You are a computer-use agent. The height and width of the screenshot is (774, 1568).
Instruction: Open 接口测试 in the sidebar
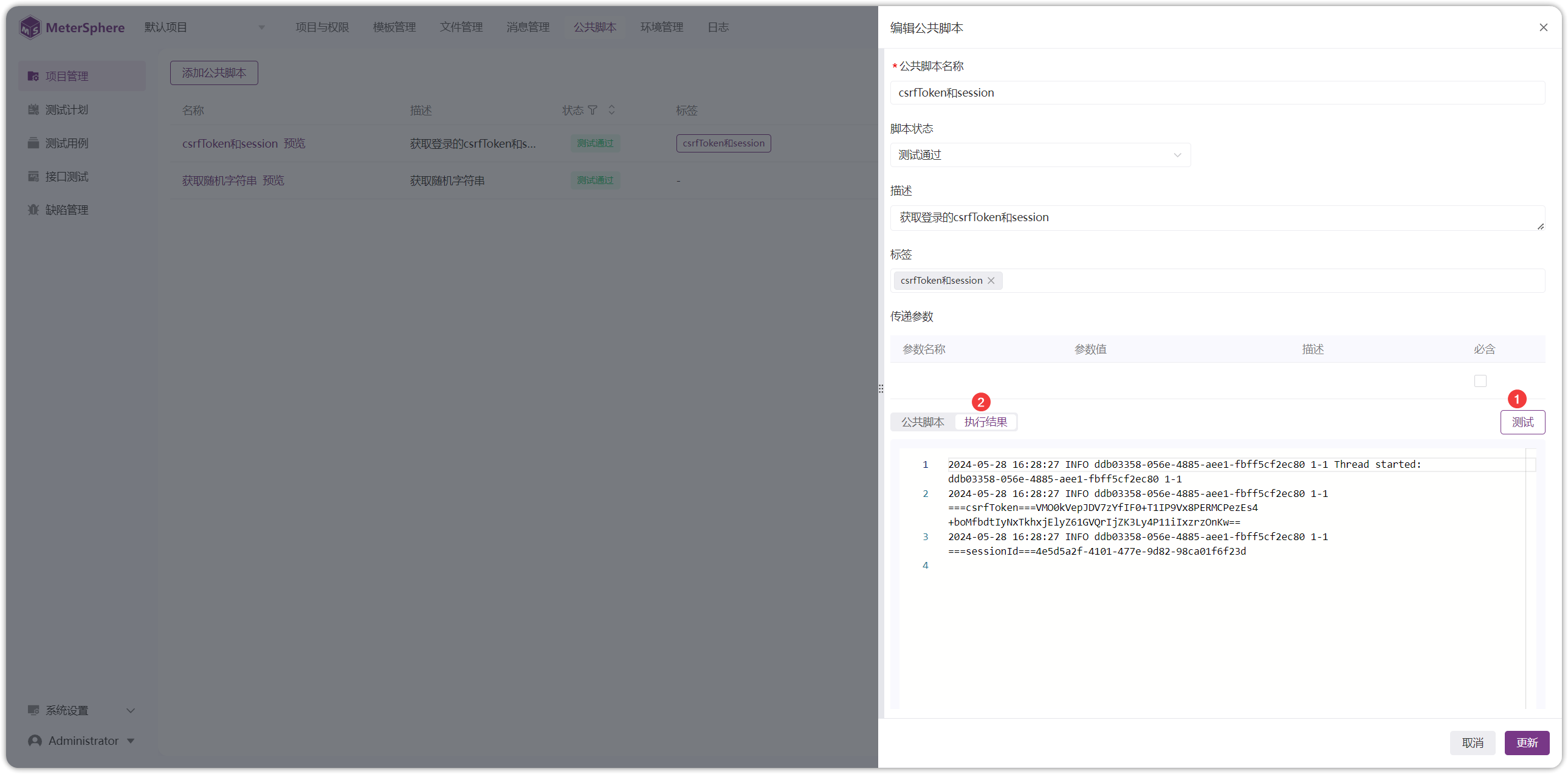coord(82,176)
